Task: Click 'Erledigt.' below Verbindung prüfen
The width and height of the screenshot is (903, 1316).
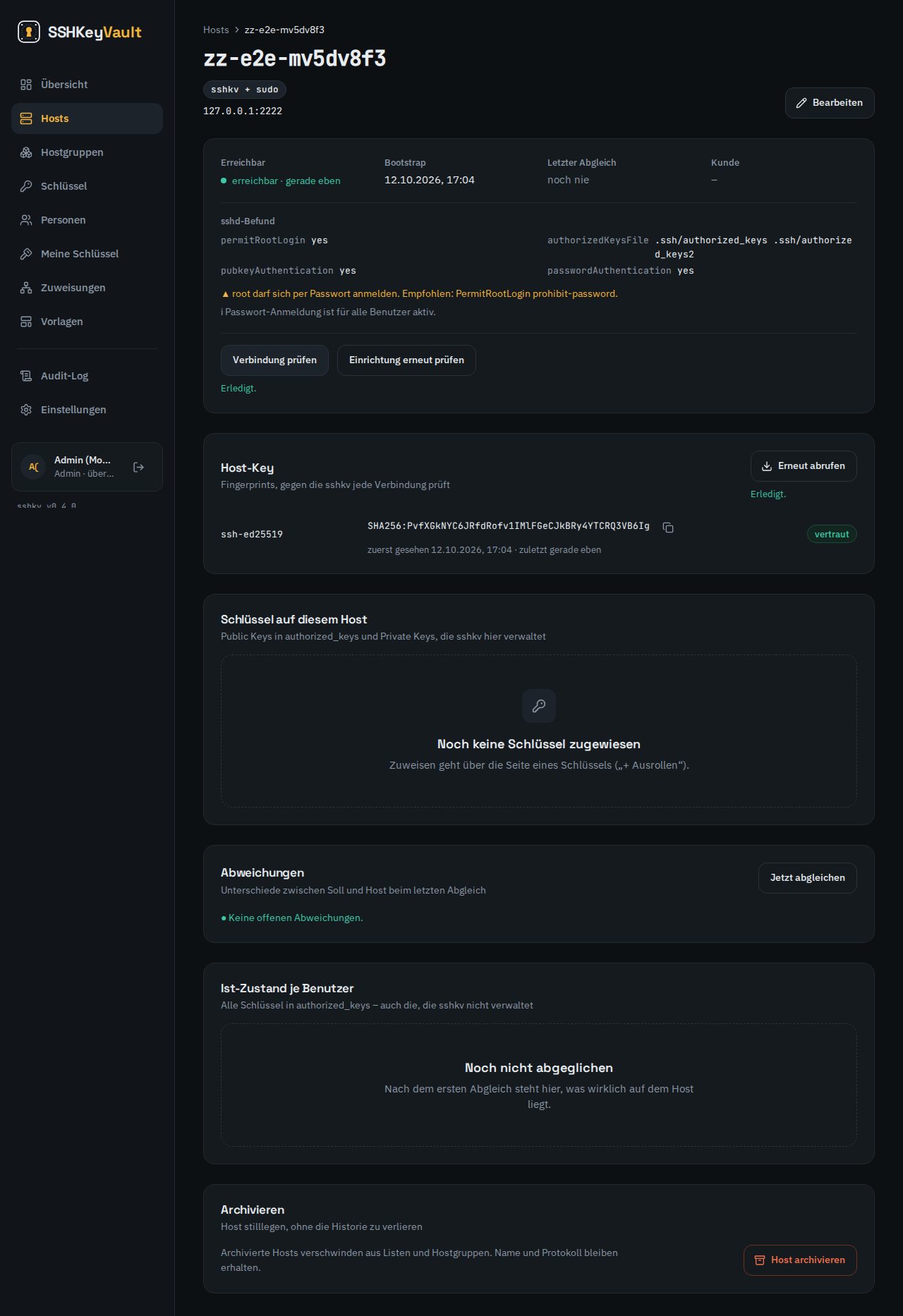Action: coord(238,389)
